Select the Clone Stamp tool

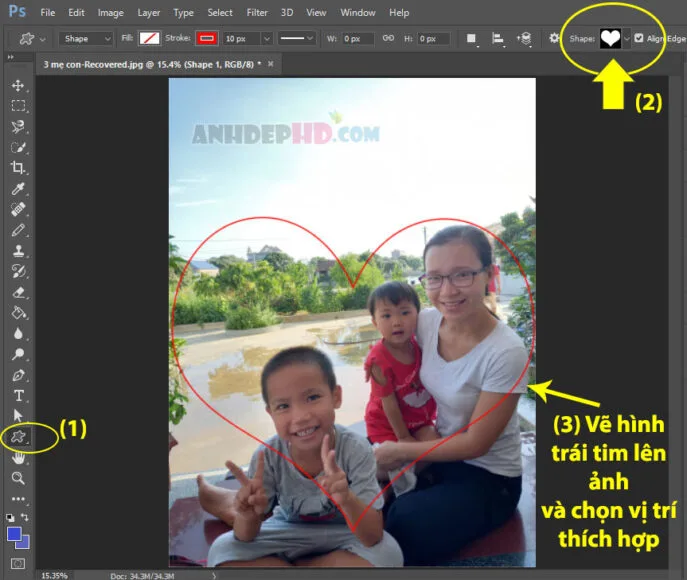pyautogui.click(x=18, y=251)
